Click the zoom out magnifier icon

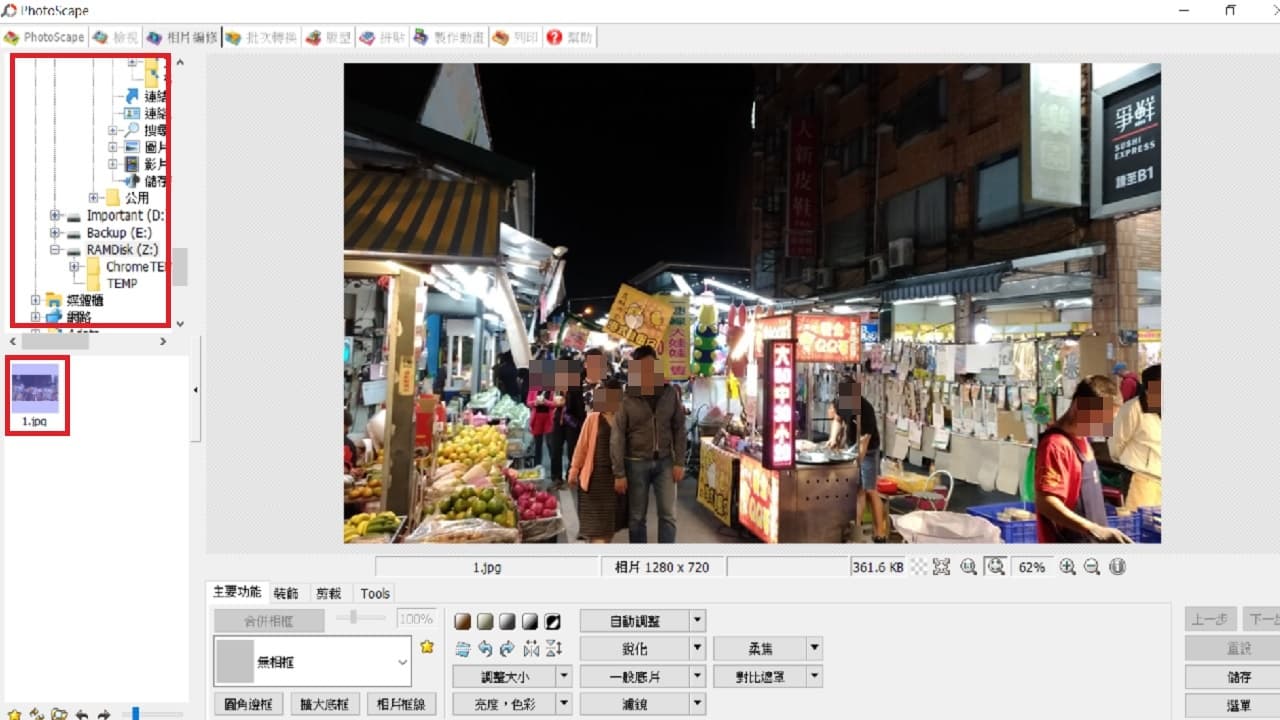pyautogui.click(x=1092, y=567)
